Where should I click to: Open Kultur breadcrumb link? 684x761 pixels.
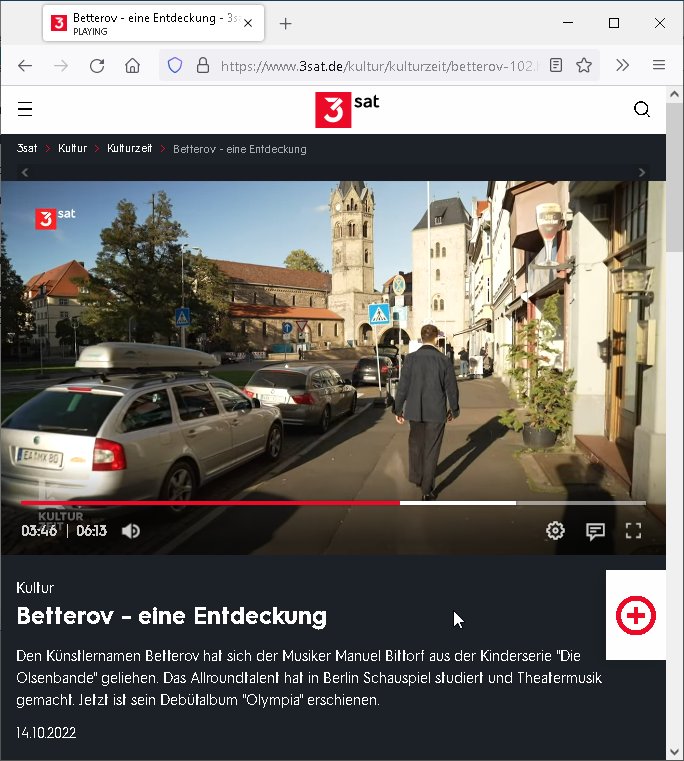(72, 149)
